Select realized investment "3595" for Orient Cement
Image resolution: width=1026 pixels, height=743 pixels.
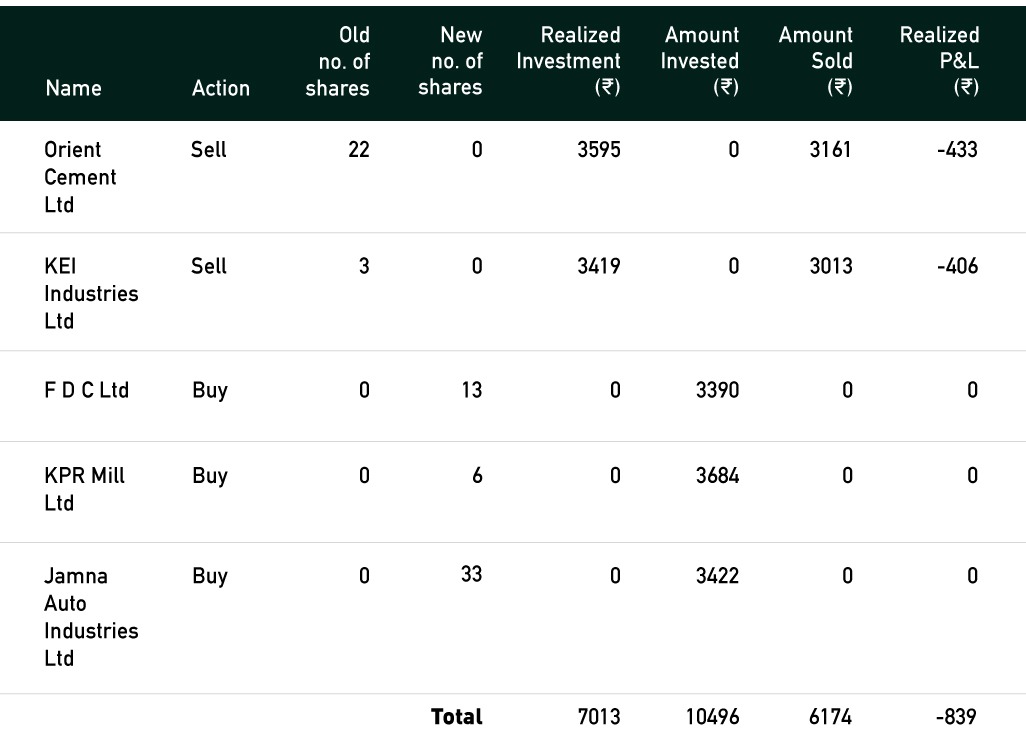[x=599, y=150]
